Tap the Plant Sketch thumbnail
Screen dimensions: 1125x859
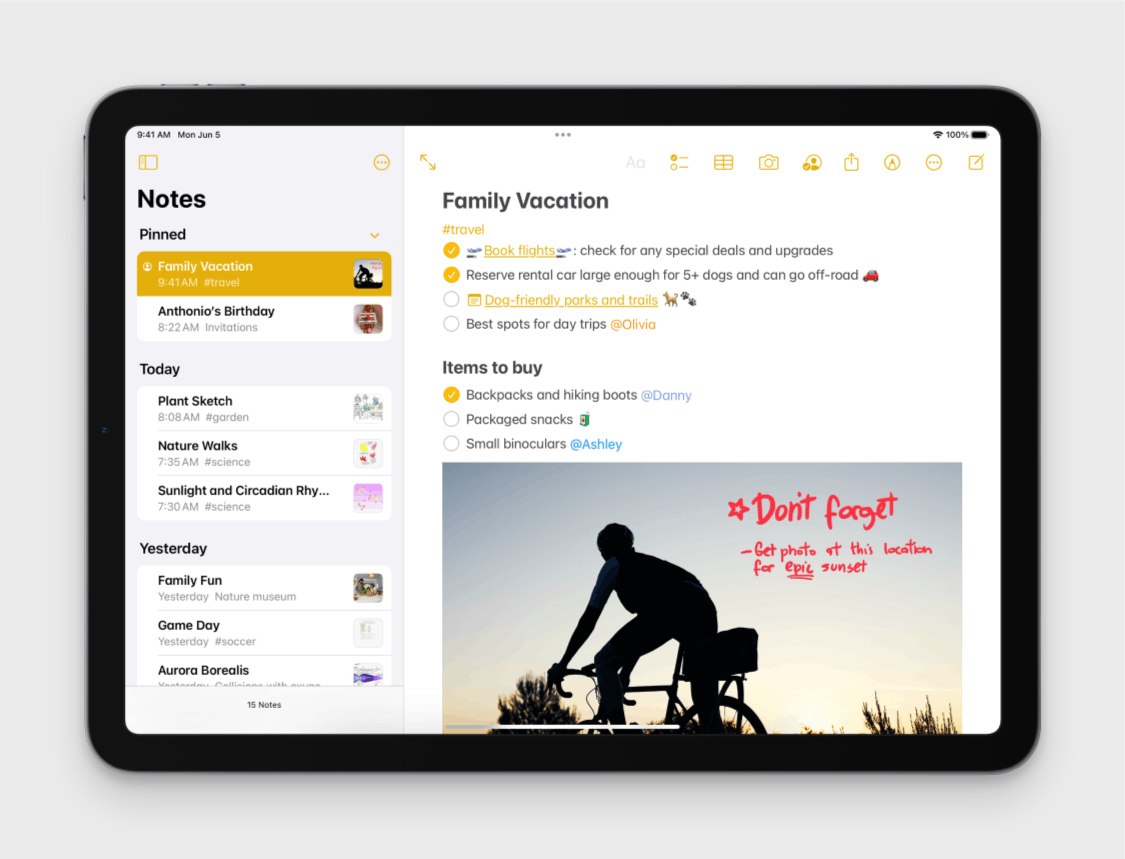368,408
